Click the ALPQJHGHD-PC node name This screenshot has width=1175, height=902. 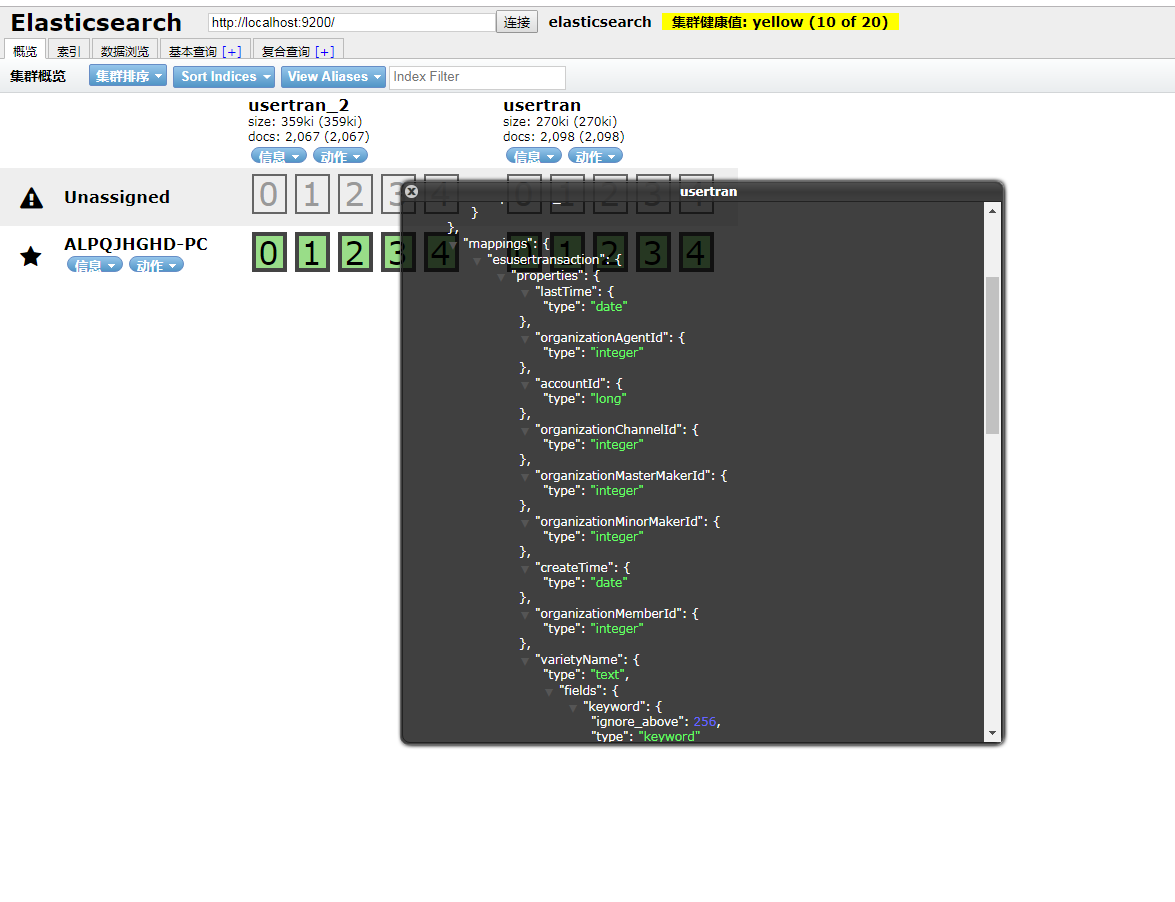click(136, 244)
